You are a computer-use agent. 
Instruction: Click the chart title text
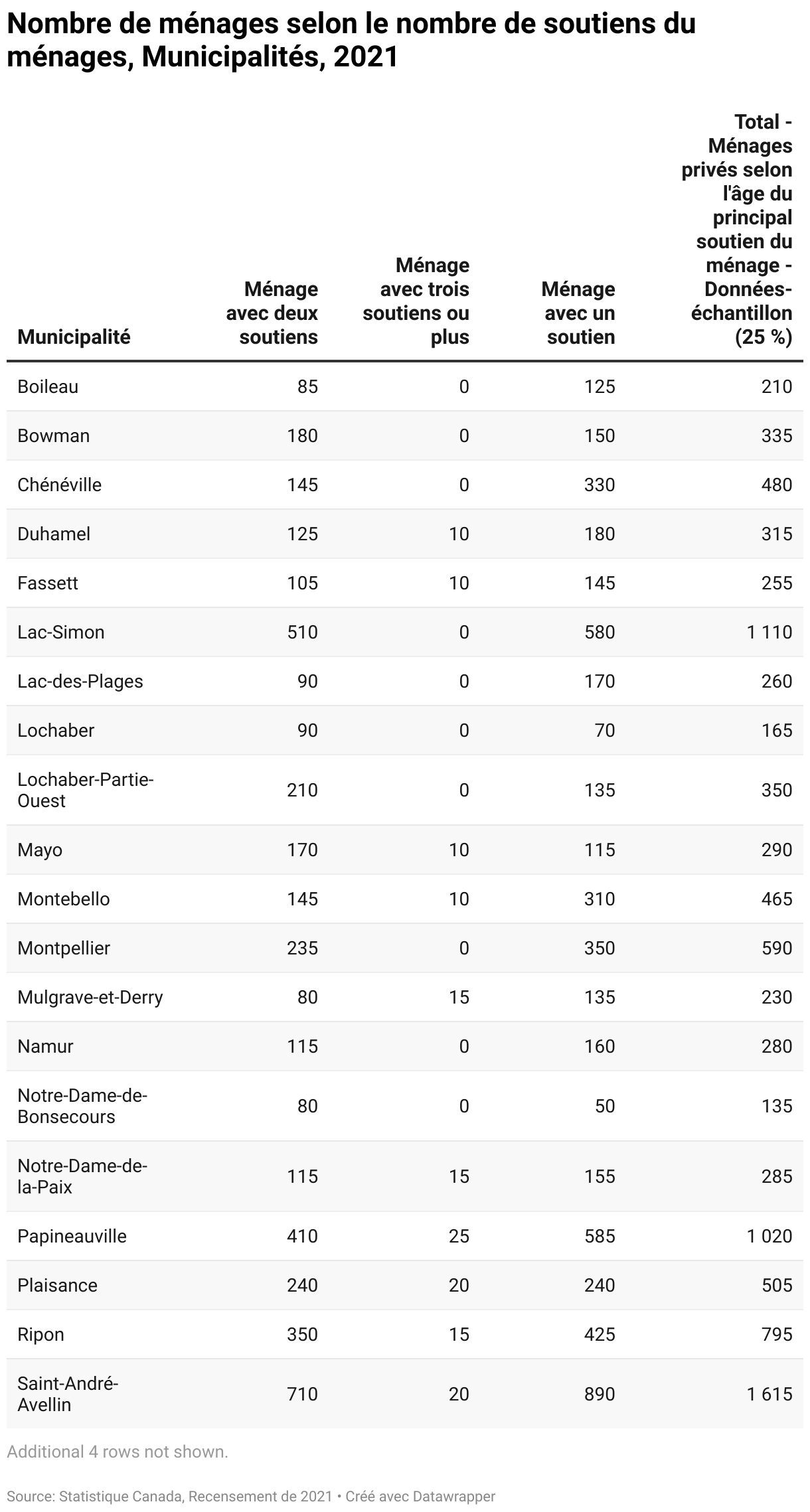351,40
